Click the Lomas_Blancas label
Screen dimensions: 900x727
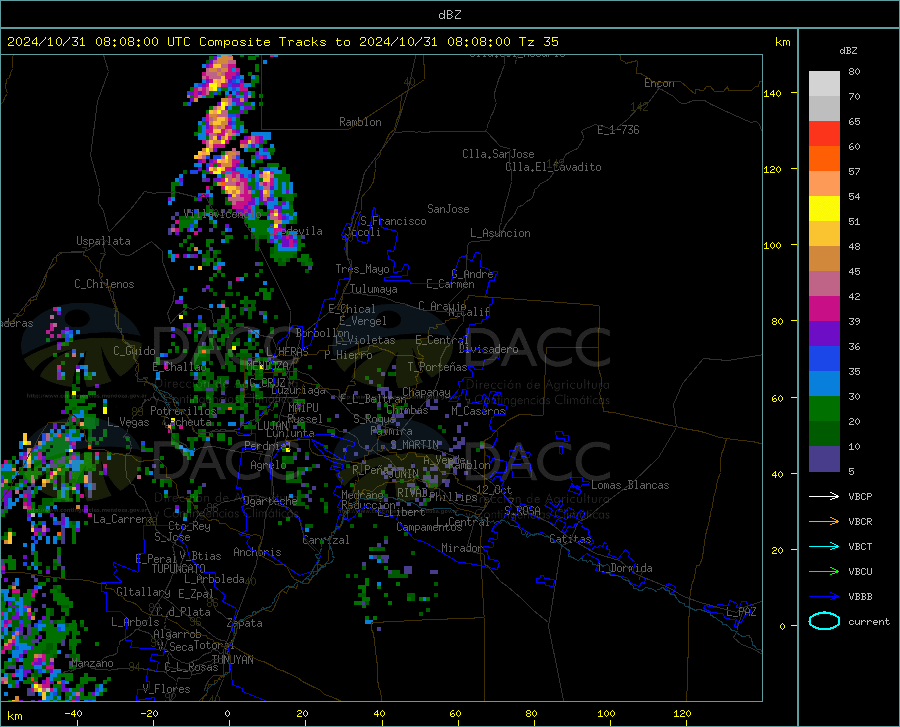[x=630, y=485]
